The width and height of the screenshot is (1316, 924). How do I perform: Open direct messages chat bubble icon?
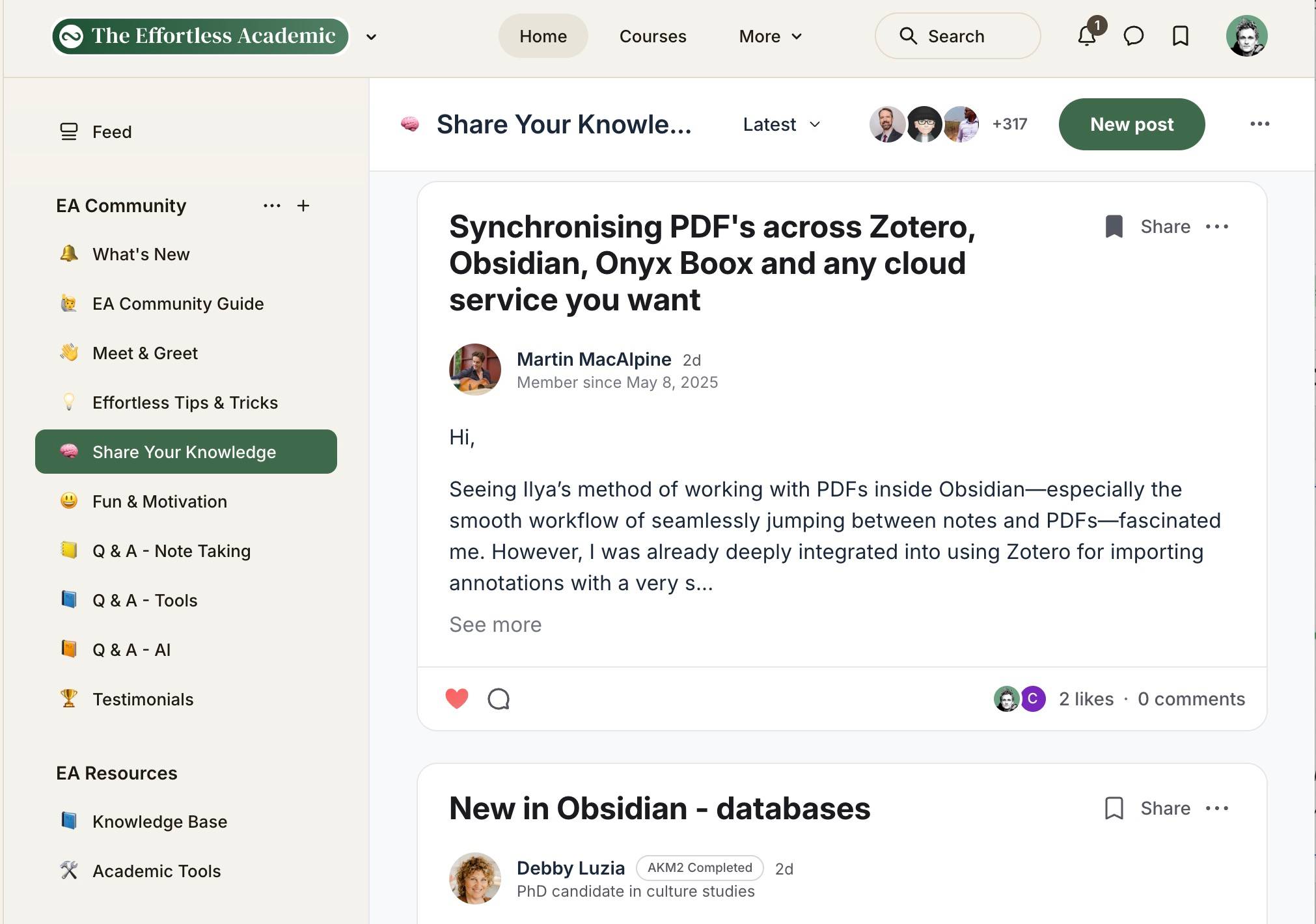click(1134, 36)
